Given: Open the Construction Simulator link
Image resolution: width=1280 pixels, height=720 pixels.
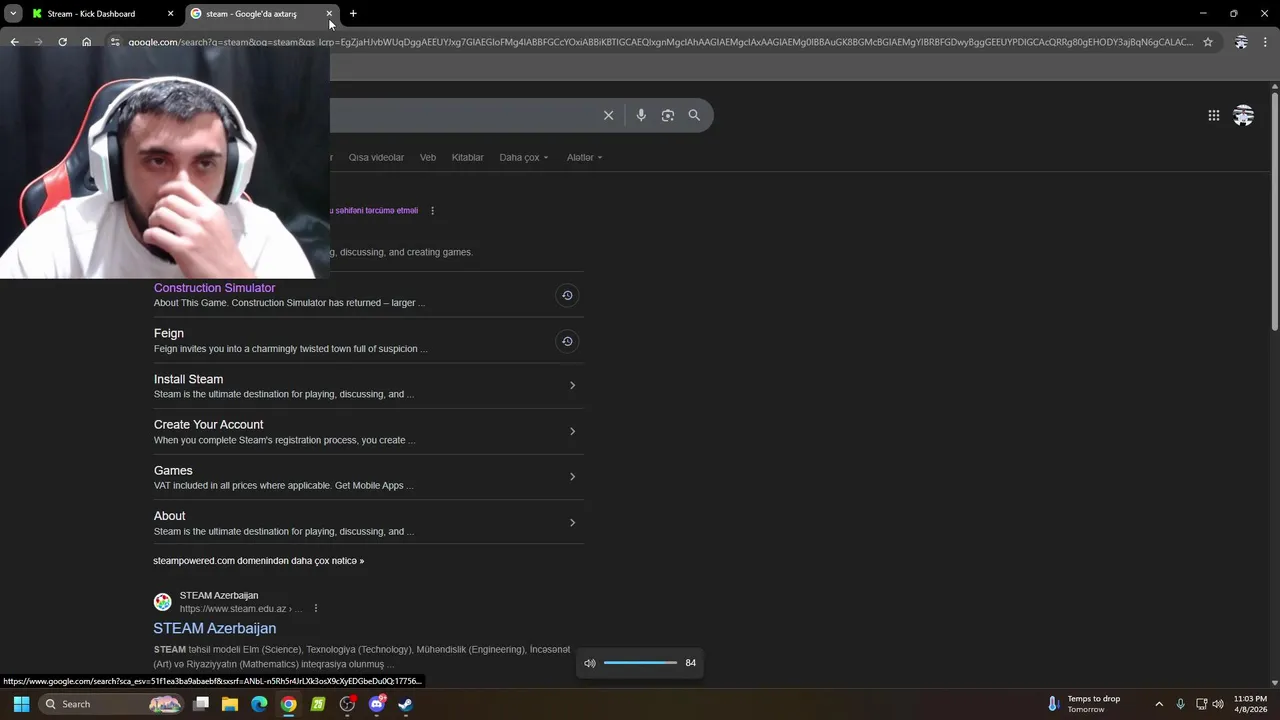Looking at the screenshot, I should 214,288.
